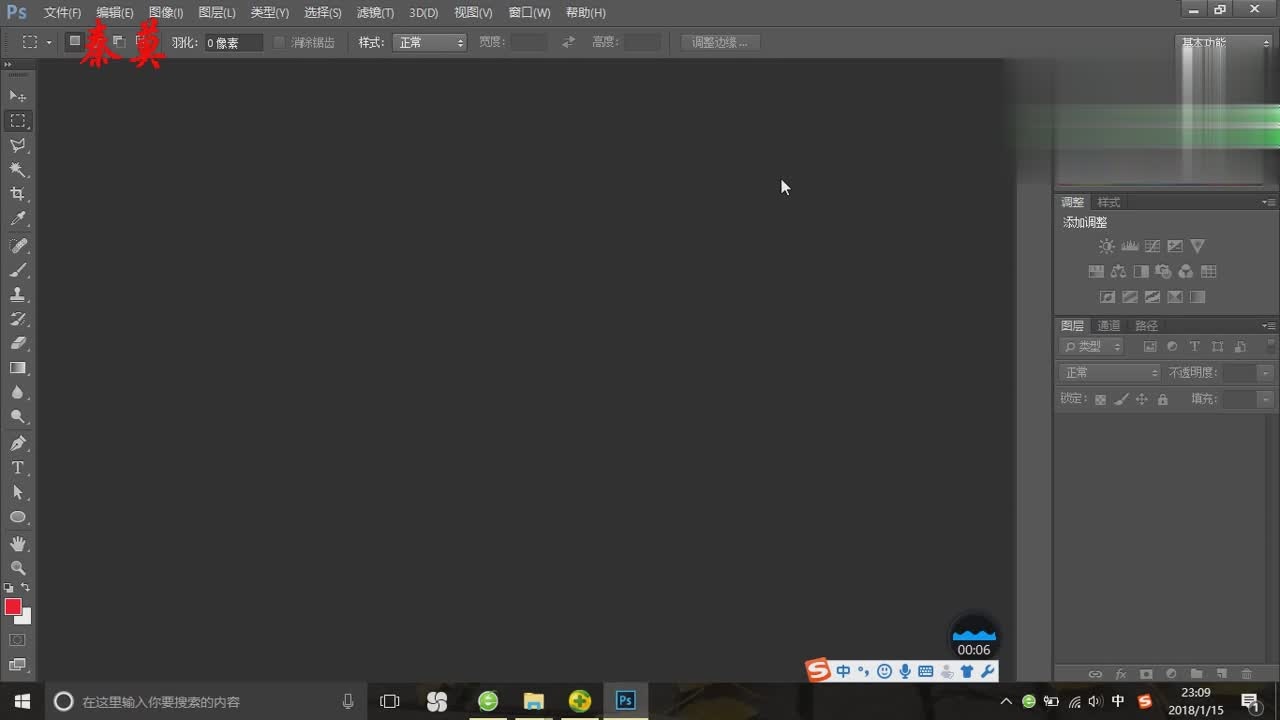The image size is (1280, 720).
Task: Swap foreground and background colors icon
Action: 25,587
